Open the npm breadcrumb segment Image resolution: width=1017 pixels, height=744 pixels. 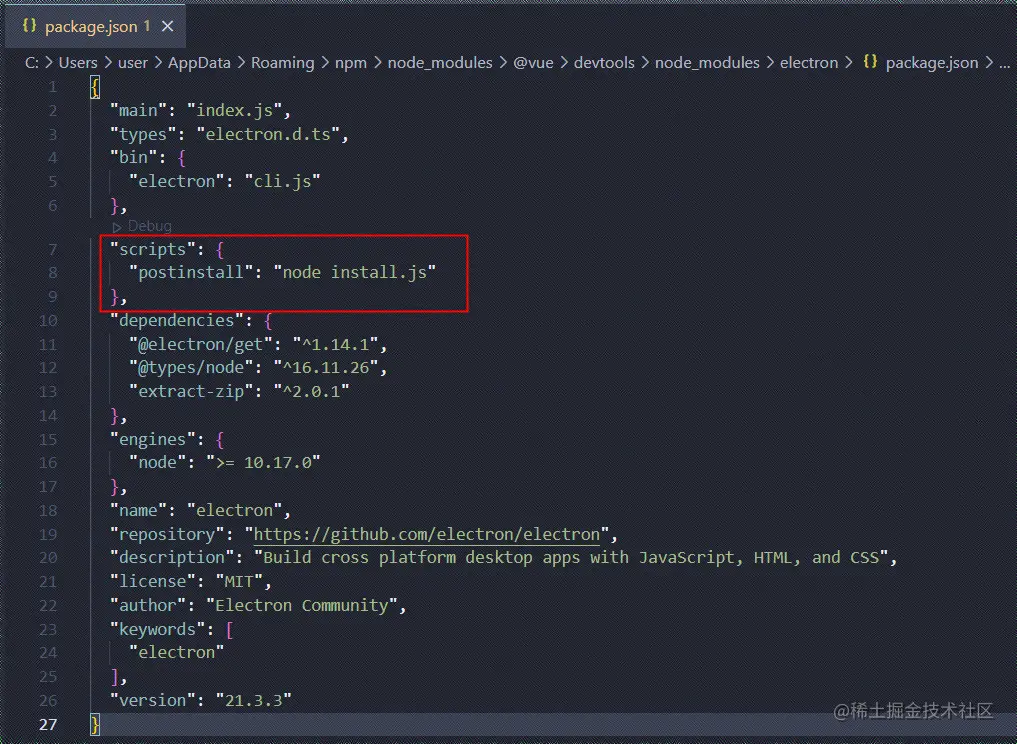point(350,62)
